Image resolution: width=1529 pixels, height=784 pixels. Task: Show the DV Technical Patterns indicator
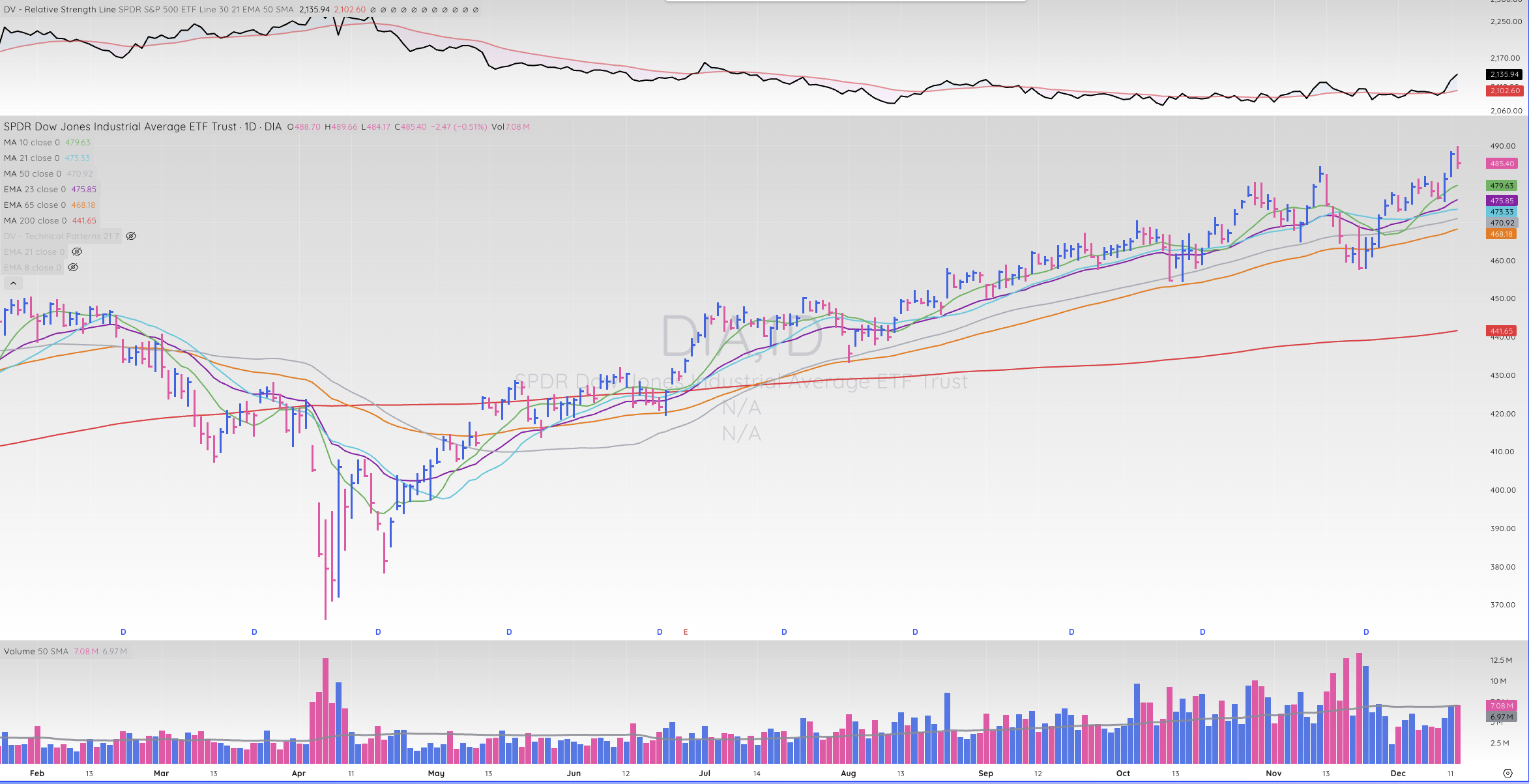tap(131, 236)
